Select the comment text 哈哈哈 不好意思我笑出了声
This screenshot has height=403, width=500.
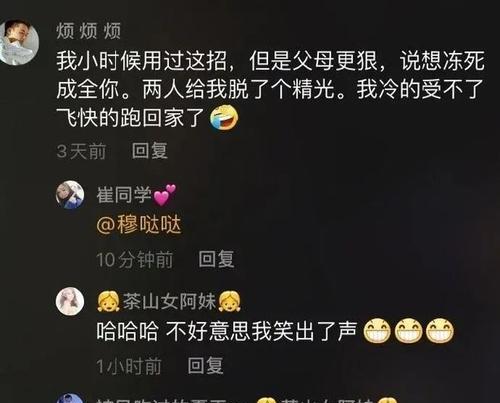(227, 331)
